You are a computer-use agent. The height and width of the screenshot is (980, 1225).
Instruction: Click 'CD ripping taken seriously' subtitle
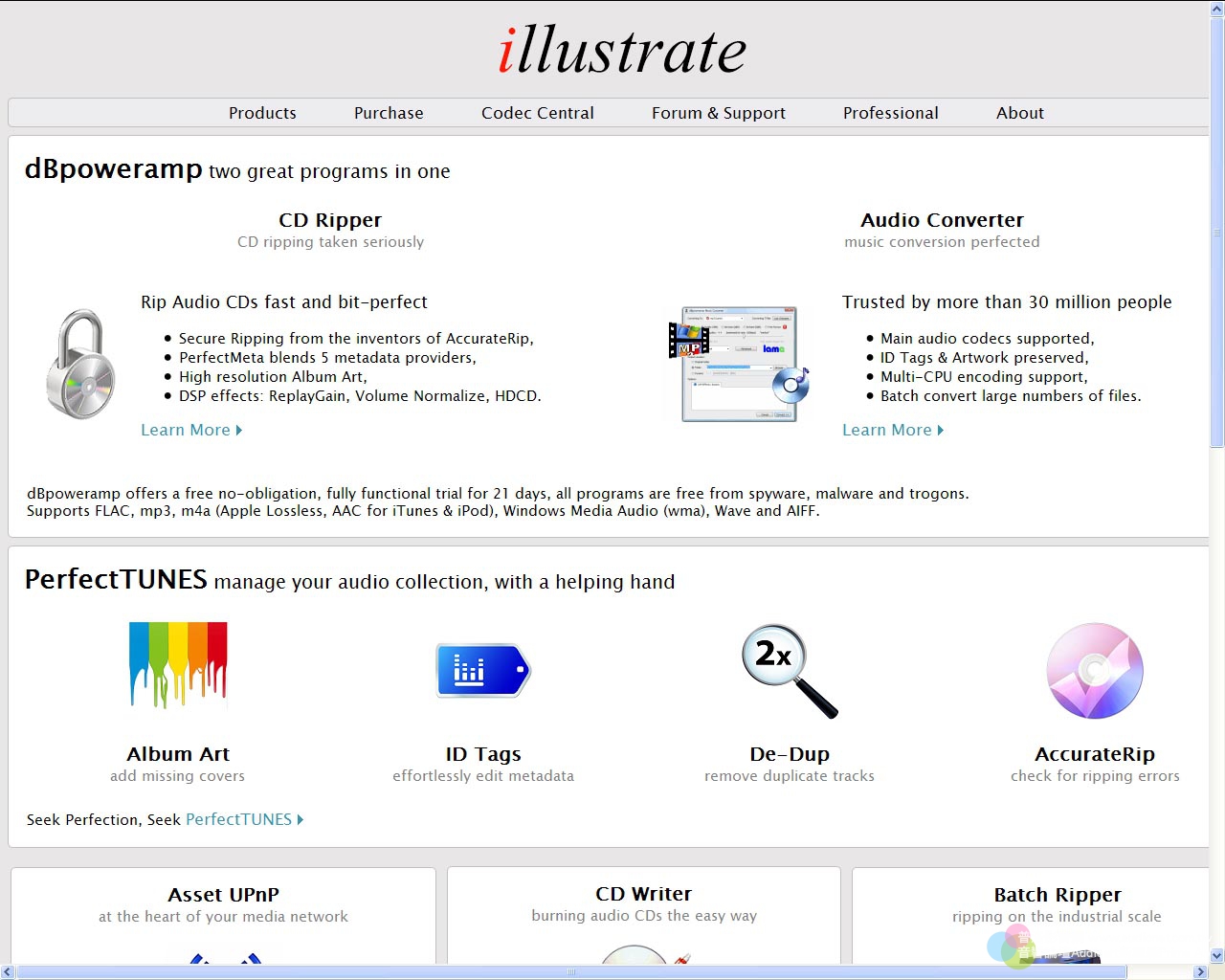330,242
